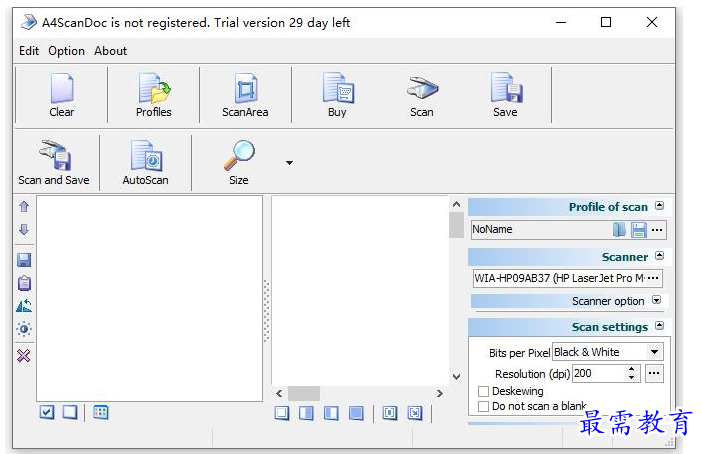Collapse the Scanner section
Screen dimensions: 701x454
click(659, 256)
